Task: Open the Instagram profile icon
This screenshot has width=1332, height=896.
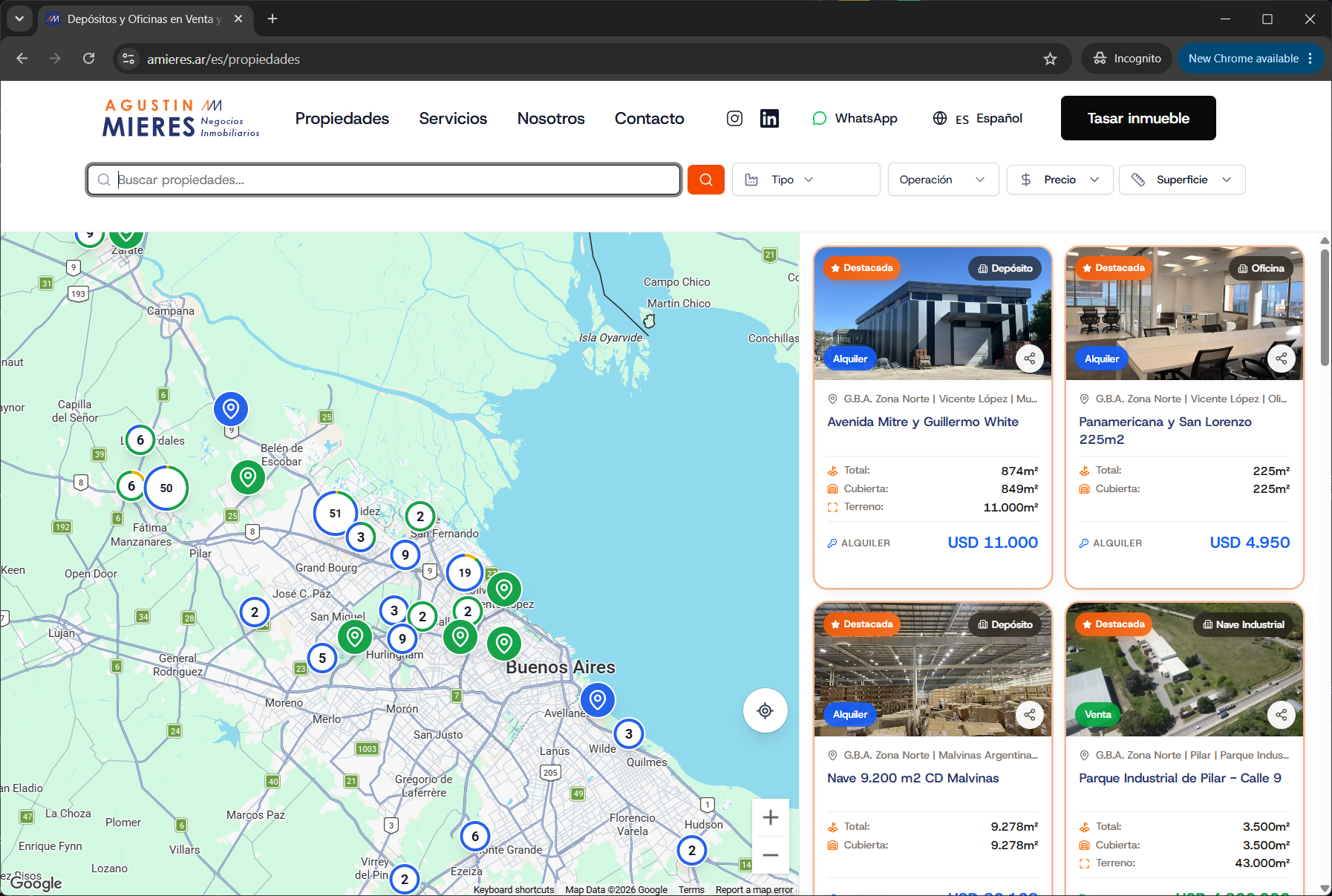Action: tap(734, 119)
